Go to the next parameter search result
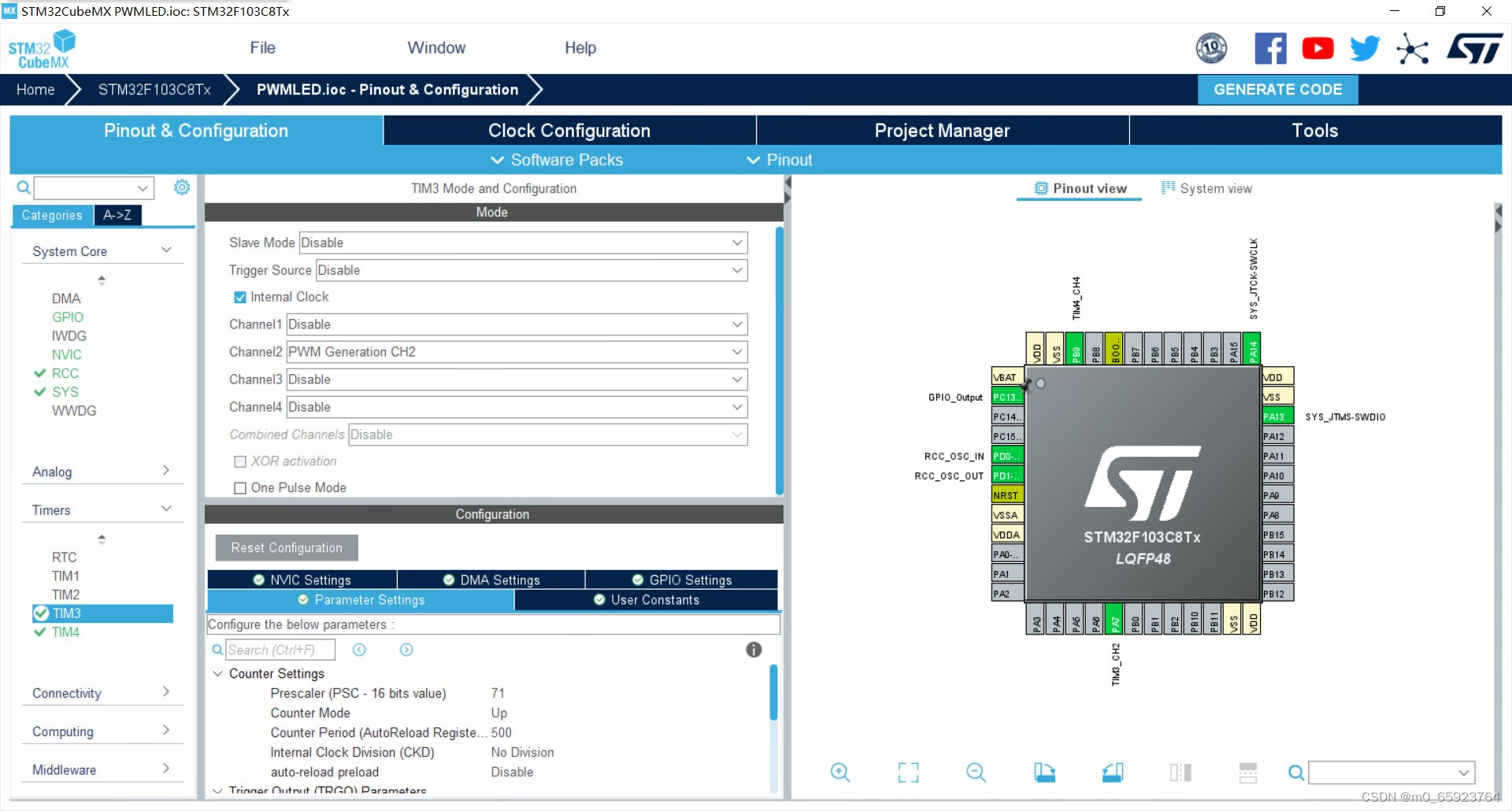The width and height of the screenshot is (1512, 811). 406,650
